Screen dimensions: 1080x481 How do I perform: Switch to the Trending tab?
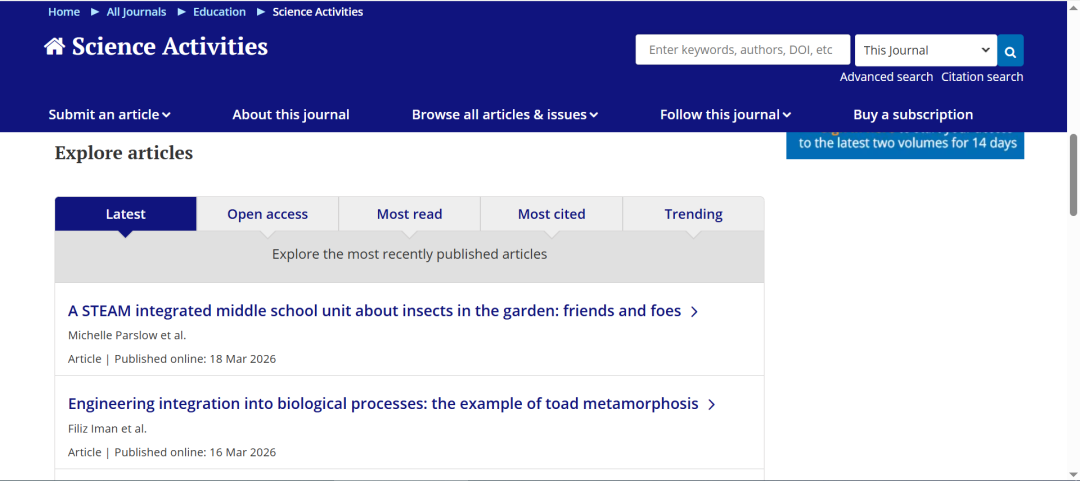click(x=693, y=214)
